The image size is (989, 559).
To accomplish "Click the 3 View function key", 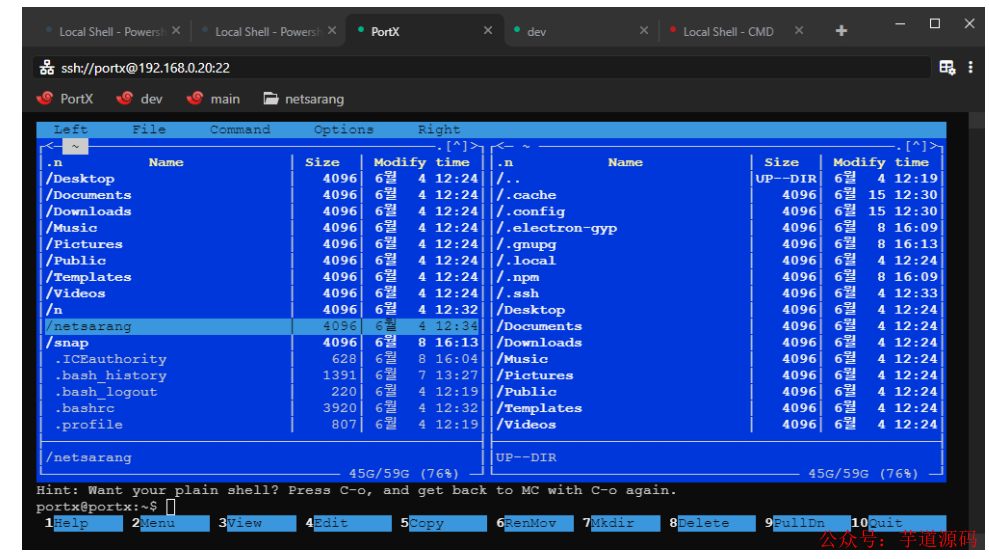I will tap(257, 523).
